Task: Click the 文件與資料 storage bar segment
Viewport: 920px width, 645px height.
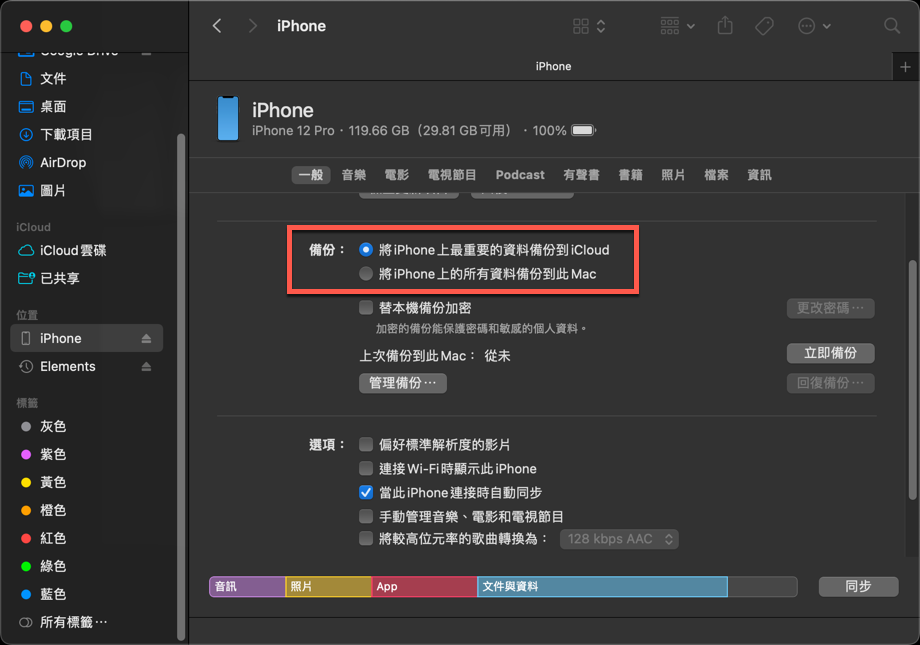Action: tap(603, 586)
